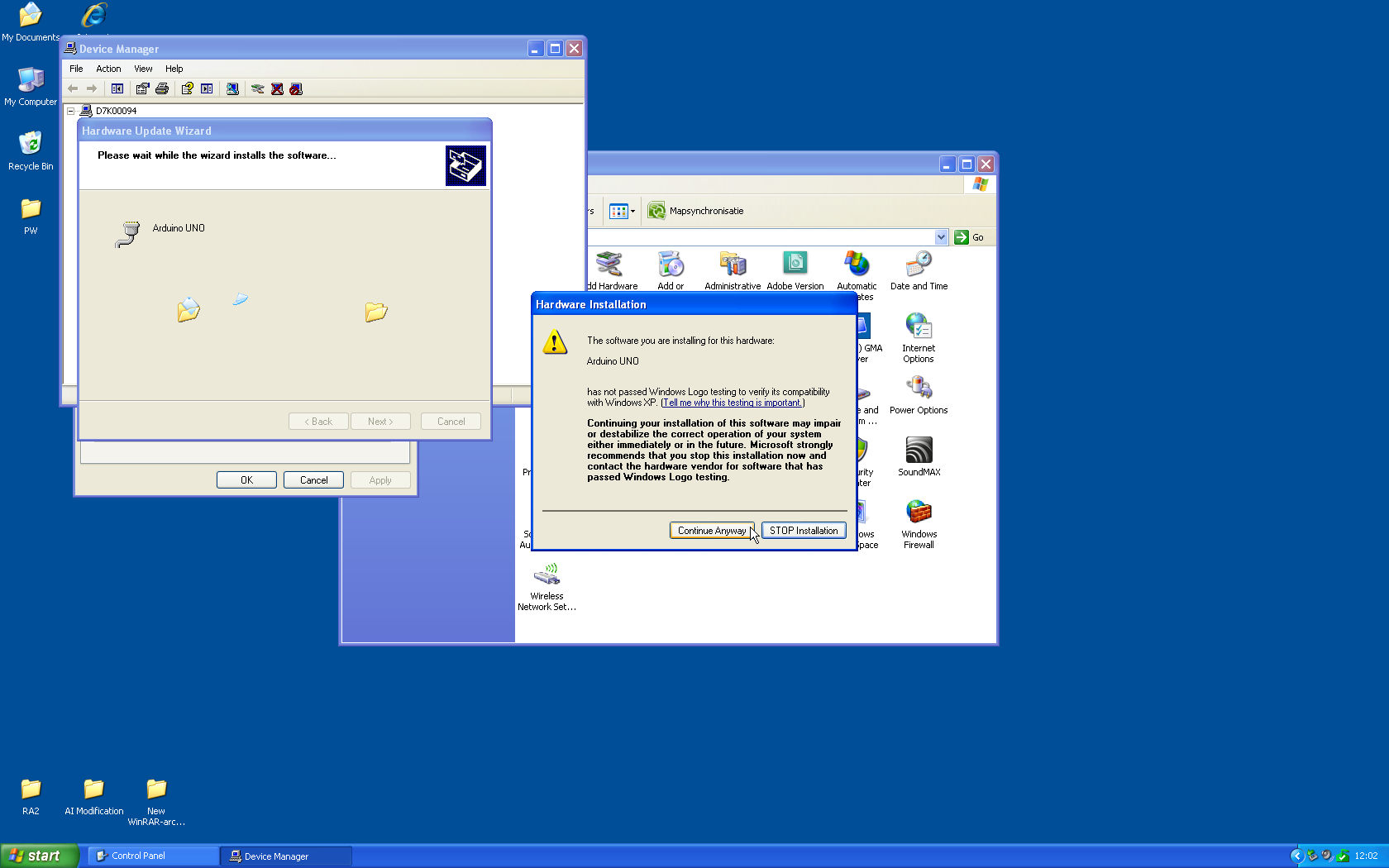Click OK in the properties dialog
Image resolution: width=1389 pixels, height=868 pixels.
pos(246,480)
